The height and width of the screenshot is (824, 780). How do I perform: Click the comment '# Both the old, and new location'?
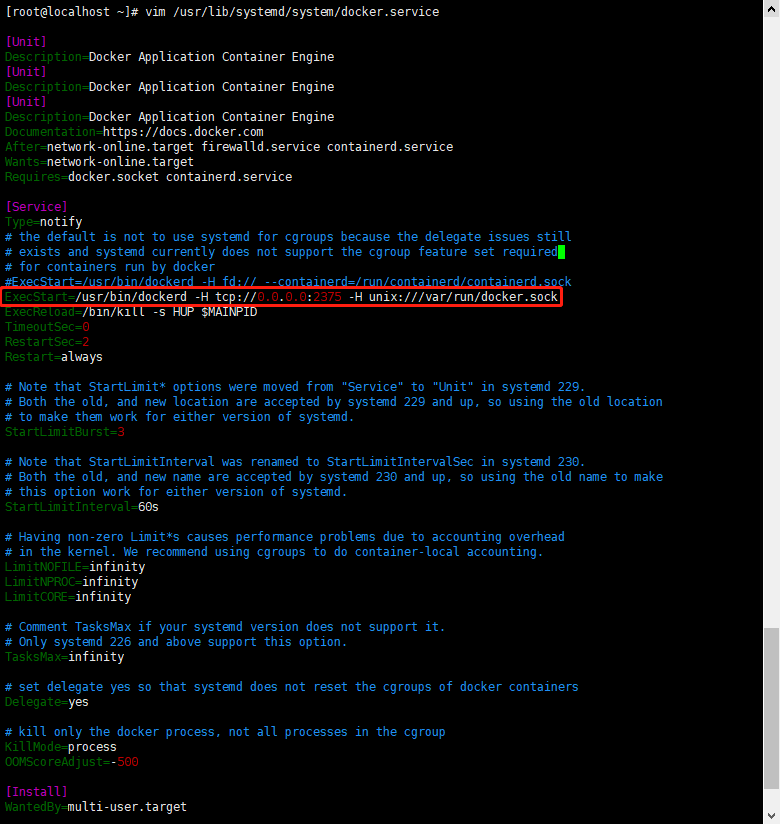[334, 402]
